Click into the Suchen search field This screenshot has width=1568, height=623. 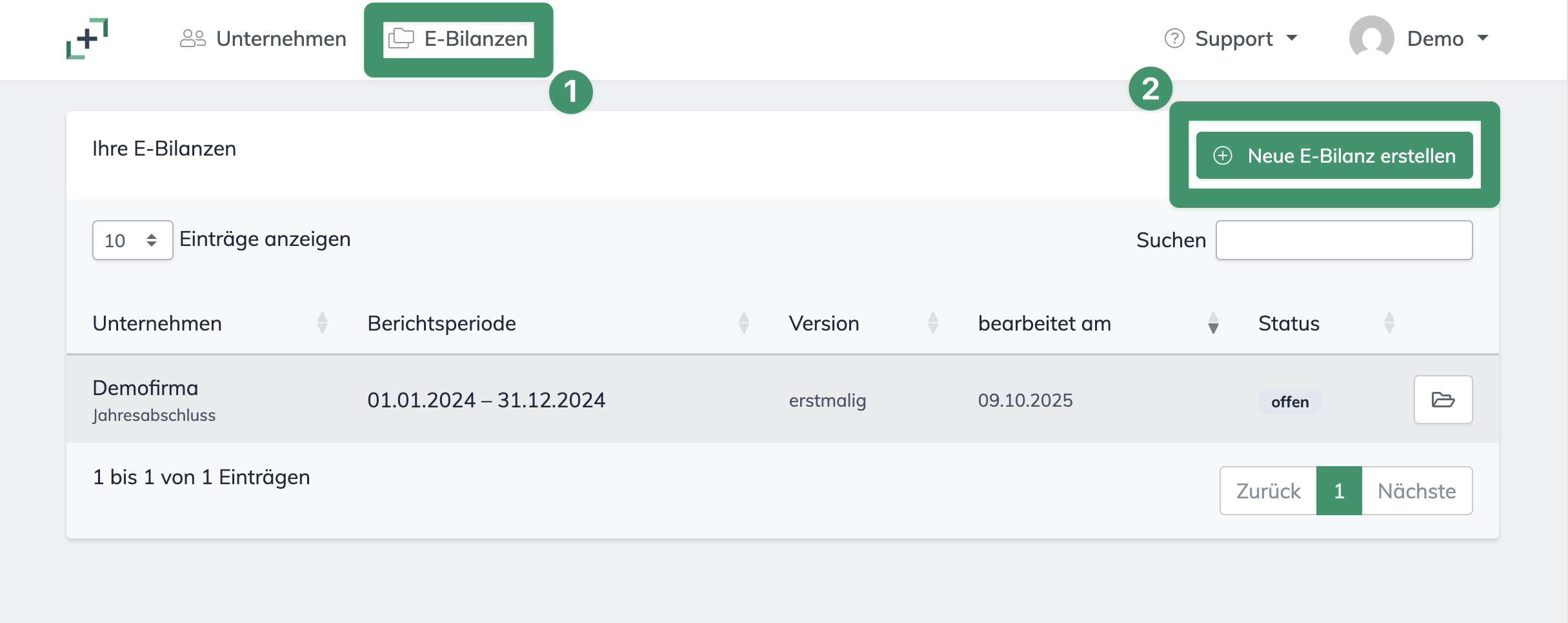coord(1343,240)
